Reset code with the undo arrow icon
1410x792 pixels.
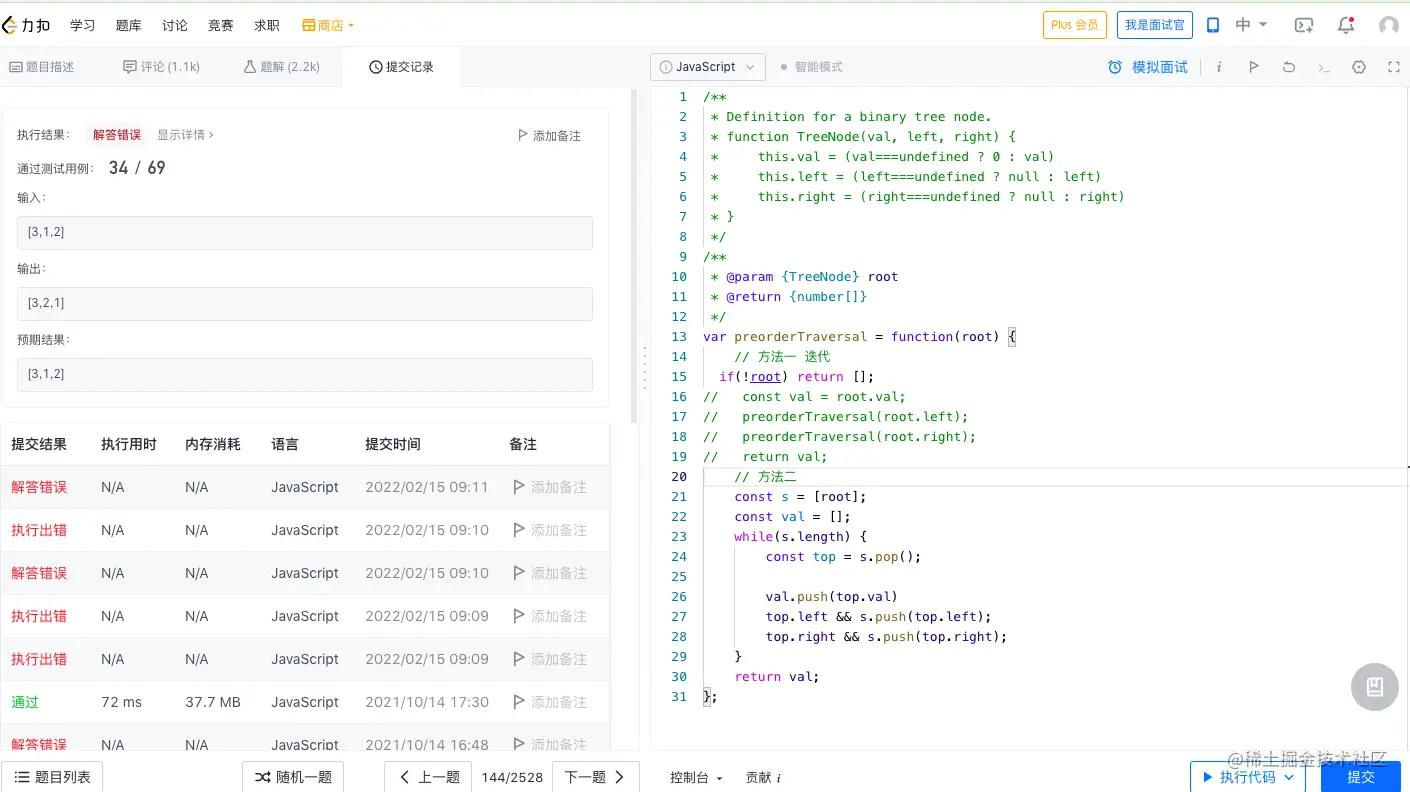tap(1289, 67)
